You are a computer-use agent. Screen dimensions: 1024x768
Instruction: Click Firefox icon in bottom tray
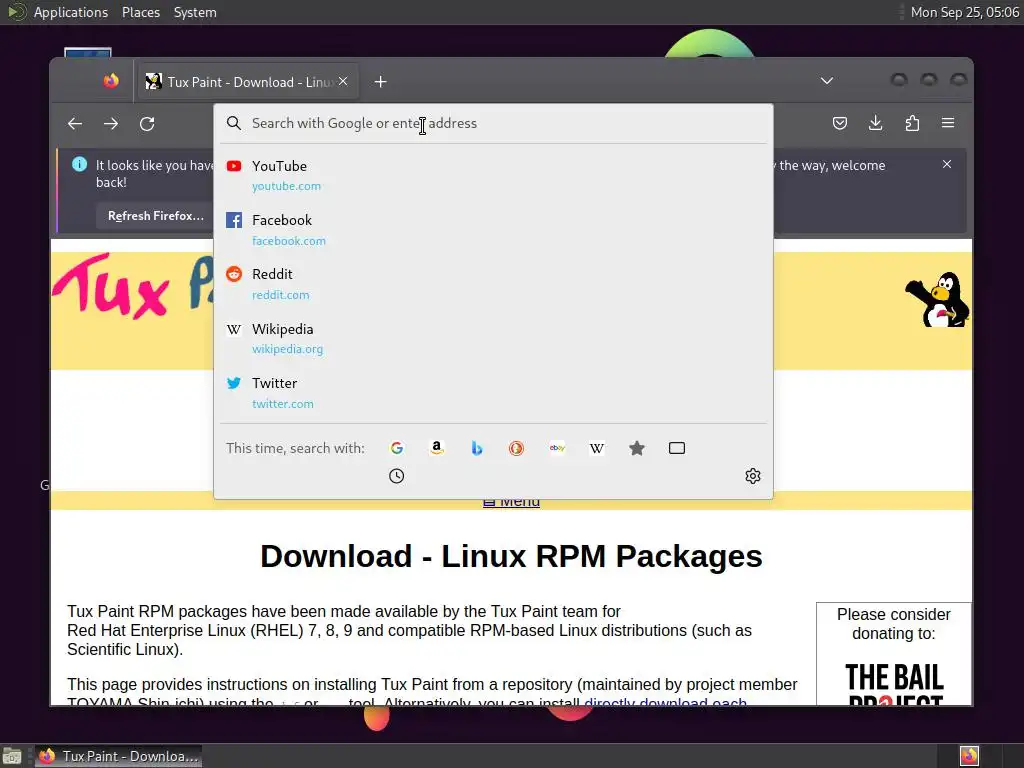click(x=969, y=756)
